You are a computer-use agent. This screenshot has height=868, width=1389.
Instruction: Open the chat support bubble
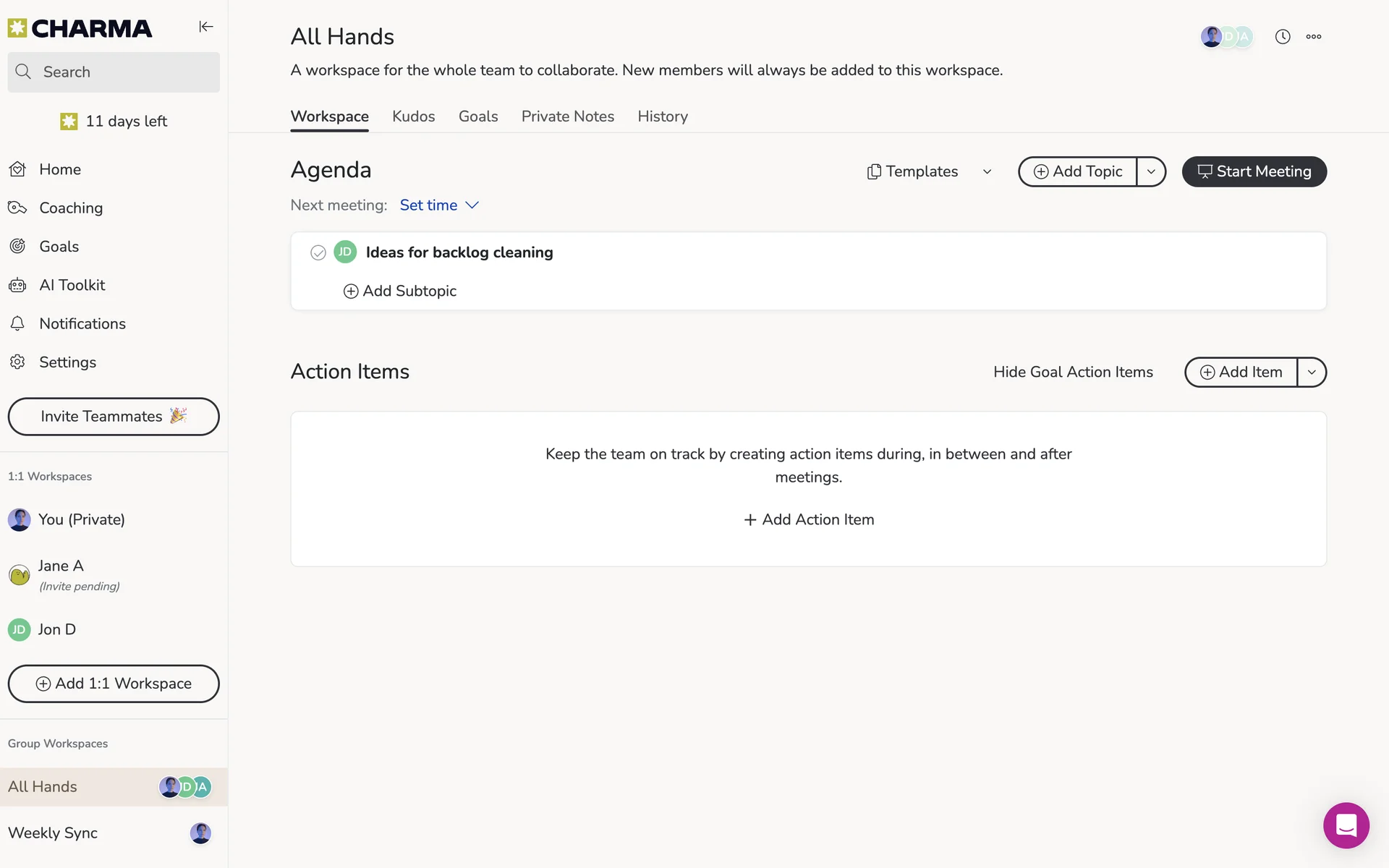pyautogui.click(x=1346, y=825)
